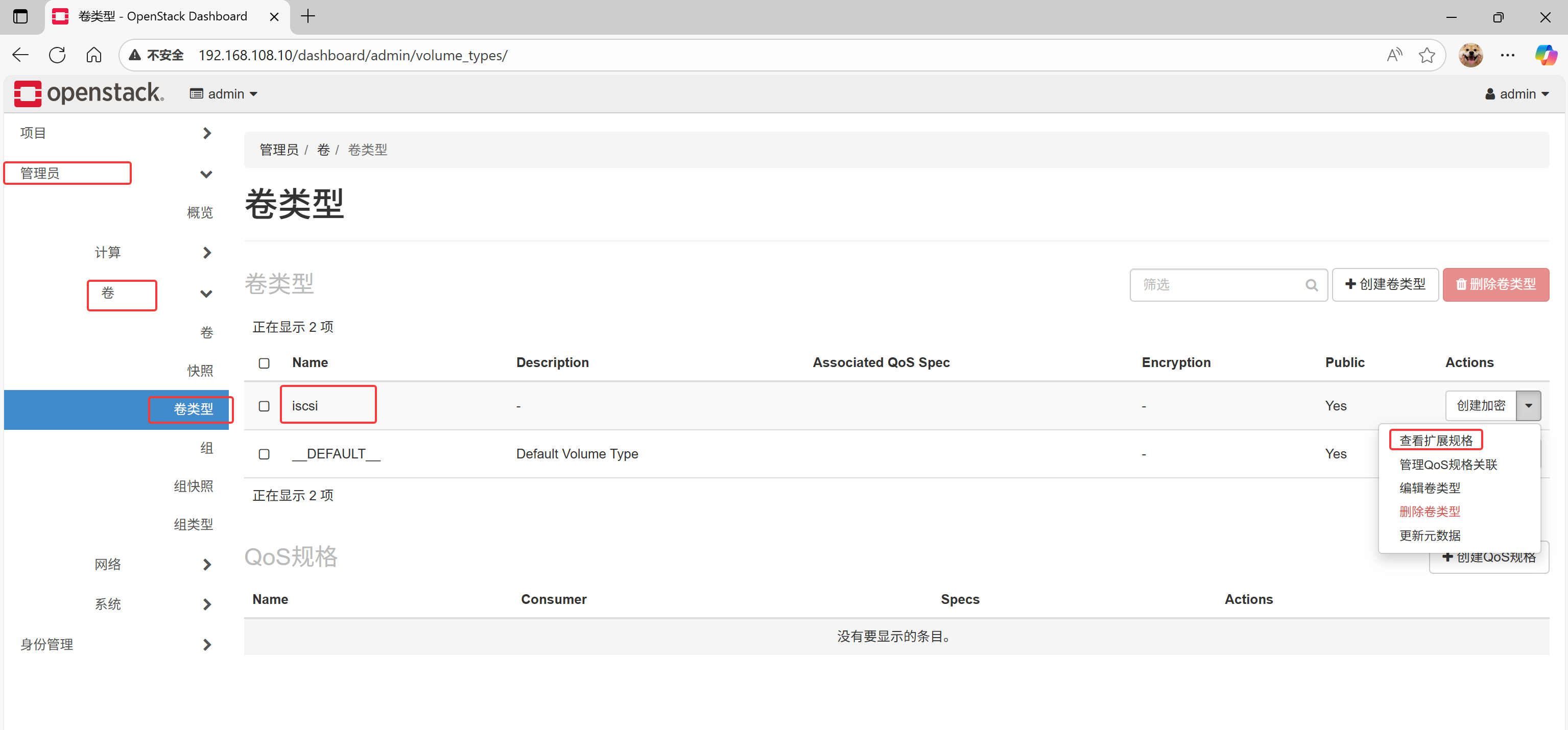Click the browser home icon
Screen dimensions: 1568x730
click(94, 55)
